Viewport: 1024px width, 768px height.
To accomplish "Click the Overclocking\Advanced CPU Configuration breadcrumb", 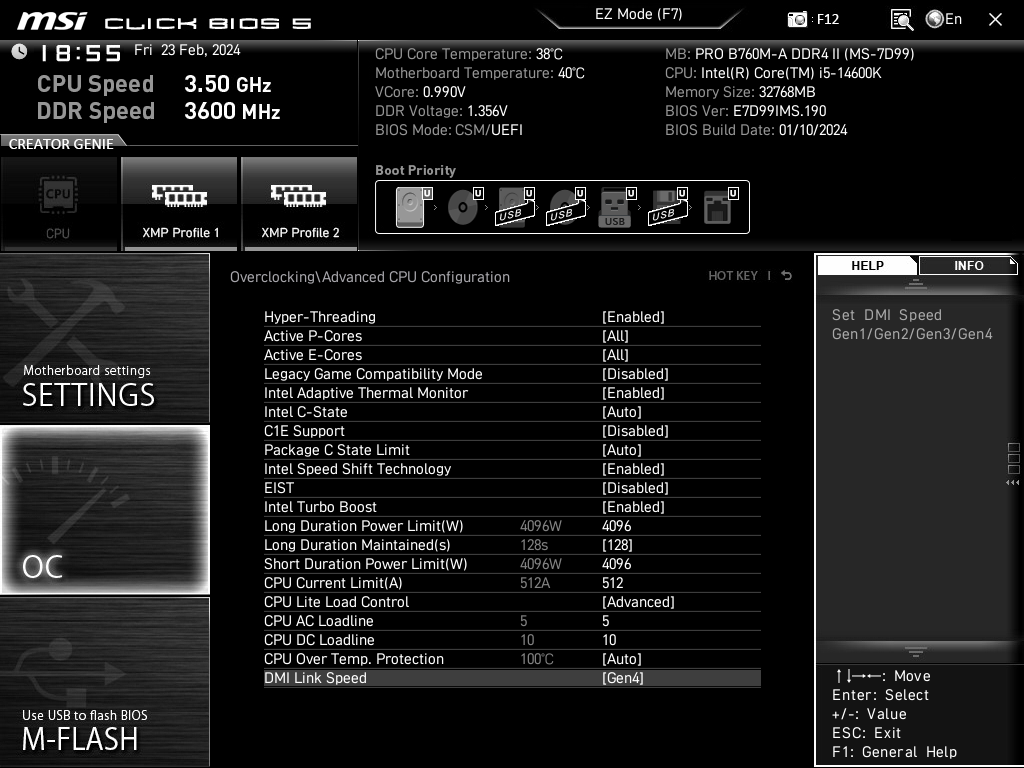I will (x=370, y=277).
